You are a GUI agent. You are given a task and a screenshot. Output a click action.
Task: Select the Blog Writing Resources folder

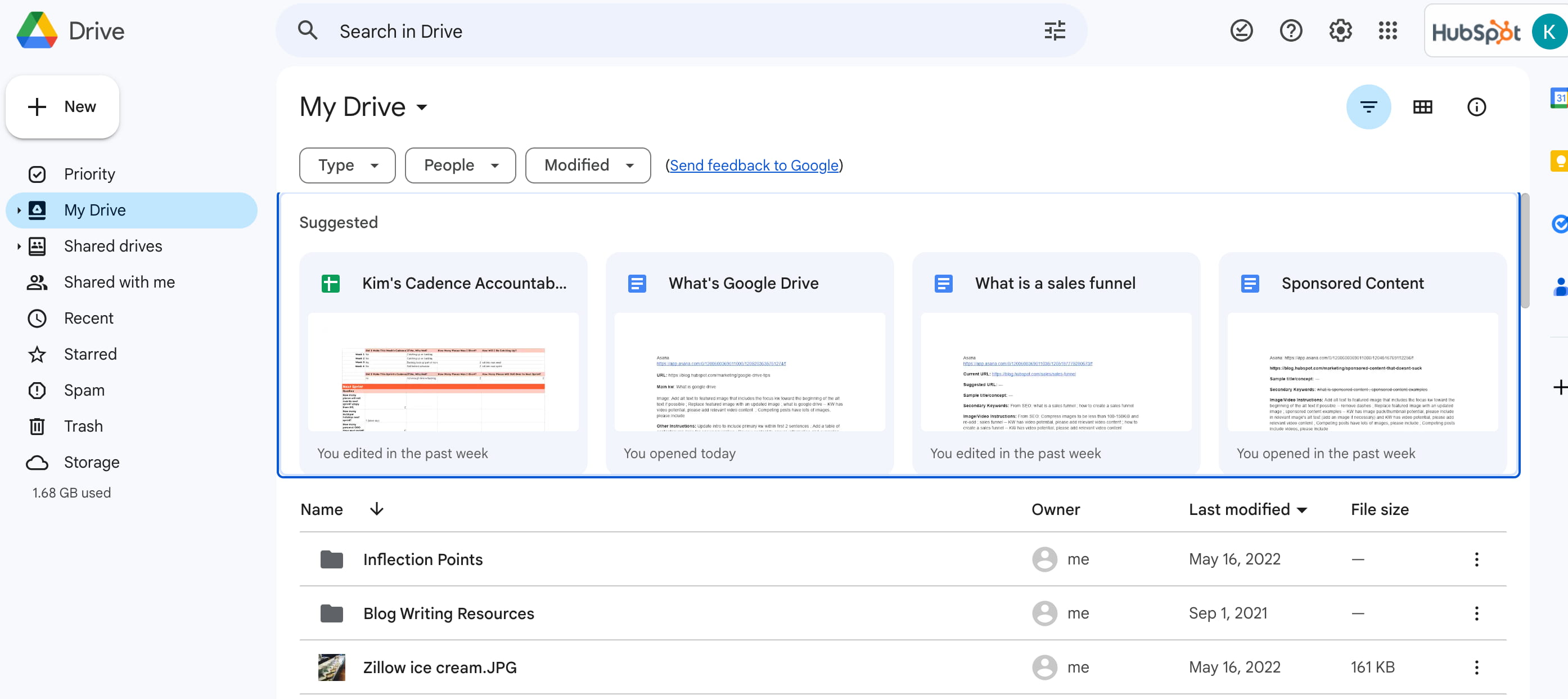(x=448, y=612)
